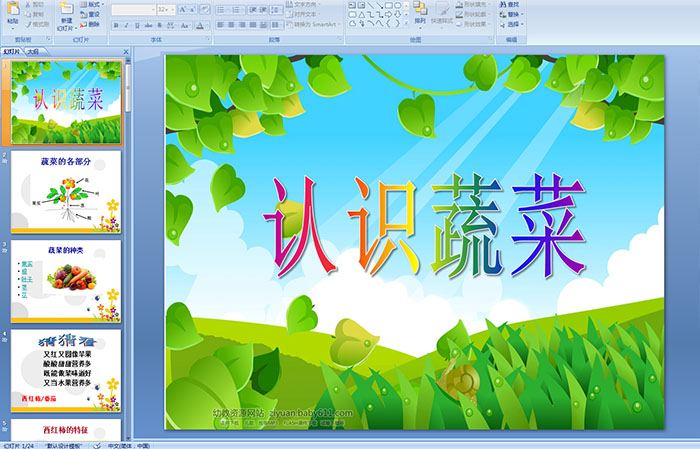The width and height of the screenshot is (700, 449).
Task: Open the font name dropdown
Action: click(153, 9)
